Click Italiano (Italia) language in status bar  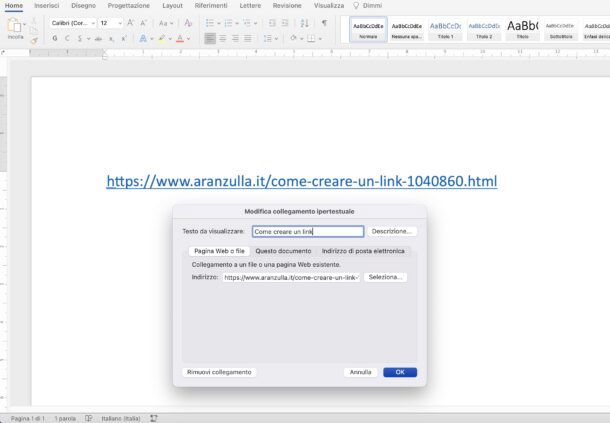coord(121,418)
